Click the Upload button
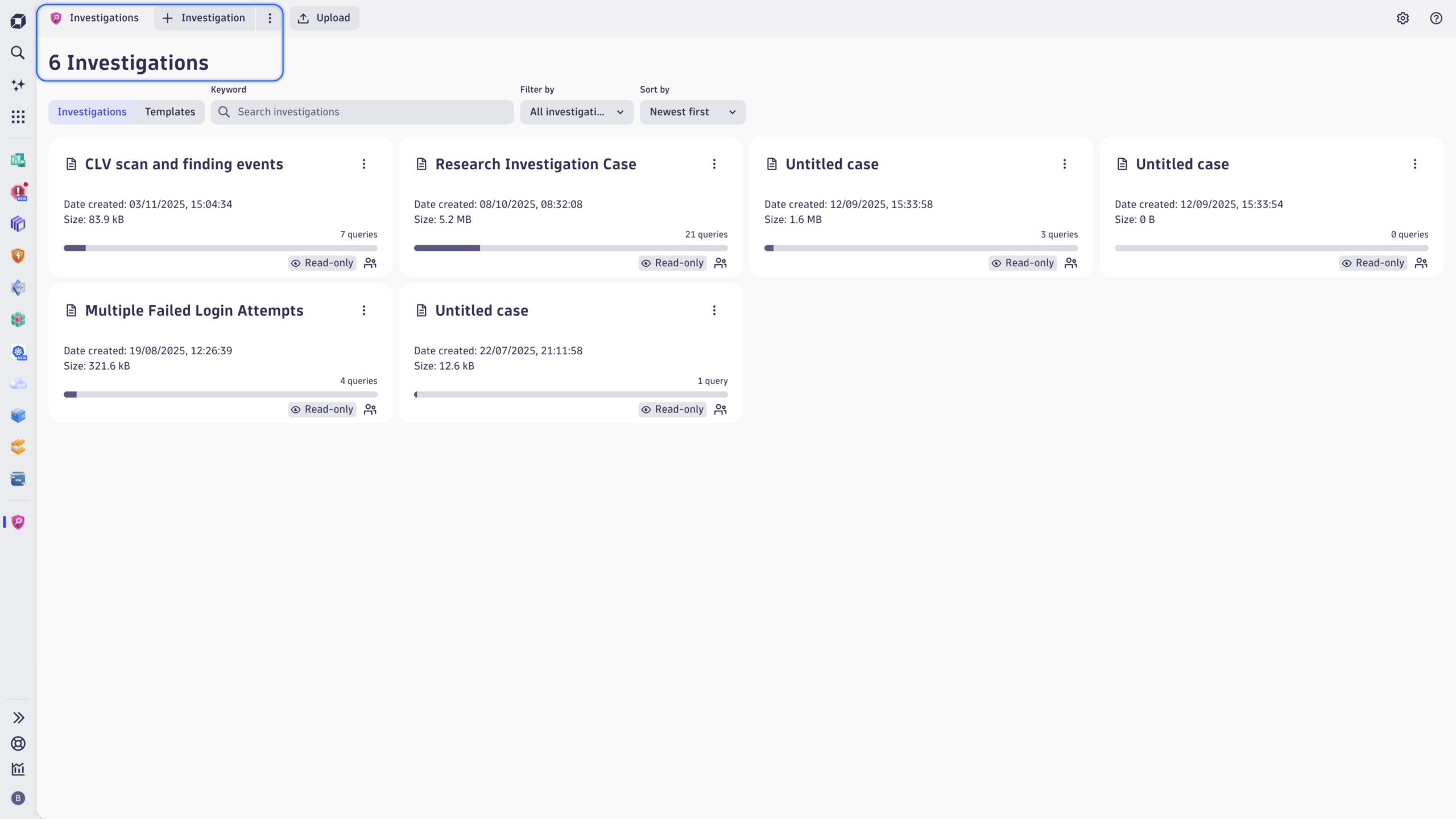Image resolution: width=1456 pixels, height=819 pixels. (x=324, y=18)
